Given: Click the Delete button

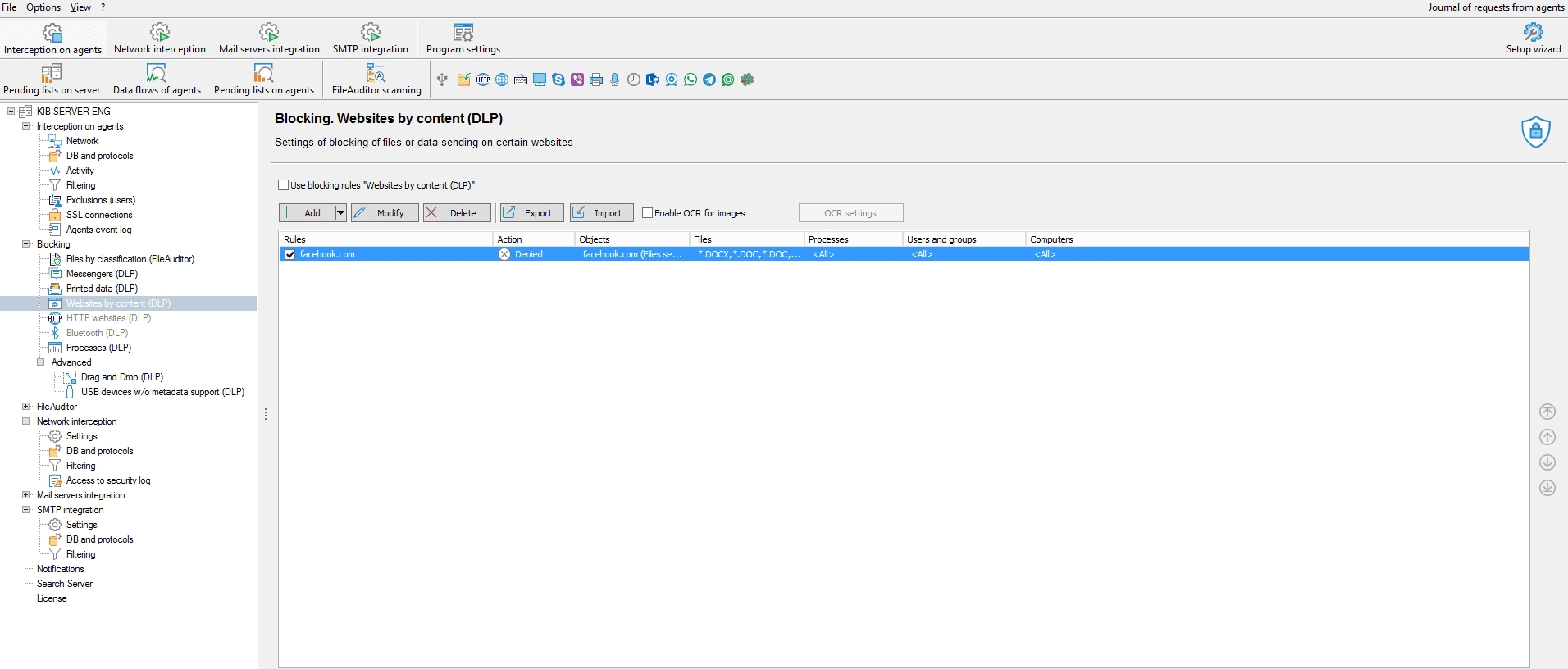Looking at the screenshot, I should (457, 213).
